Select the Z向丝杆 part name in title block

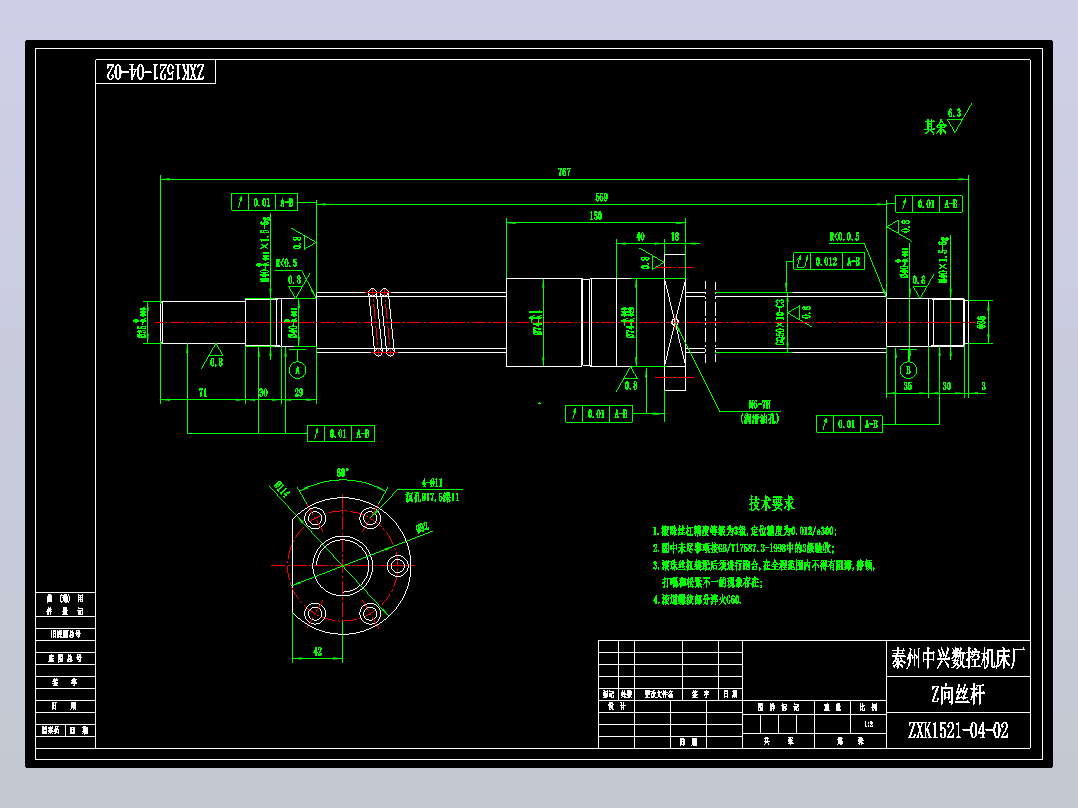(958, 695)
